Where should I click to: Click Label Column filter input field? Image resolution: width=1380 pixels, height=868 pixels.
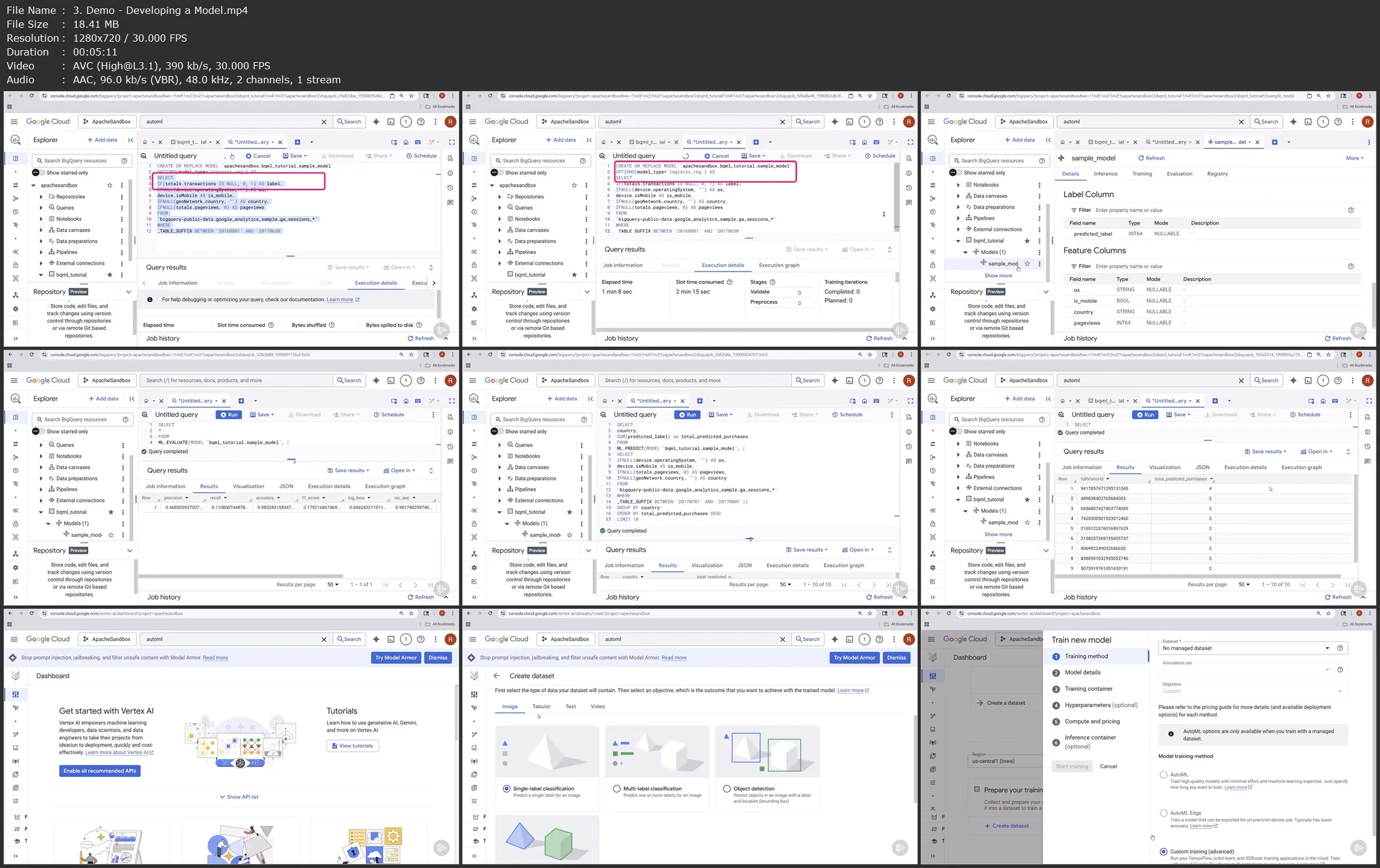click(x=1219, y=211)
